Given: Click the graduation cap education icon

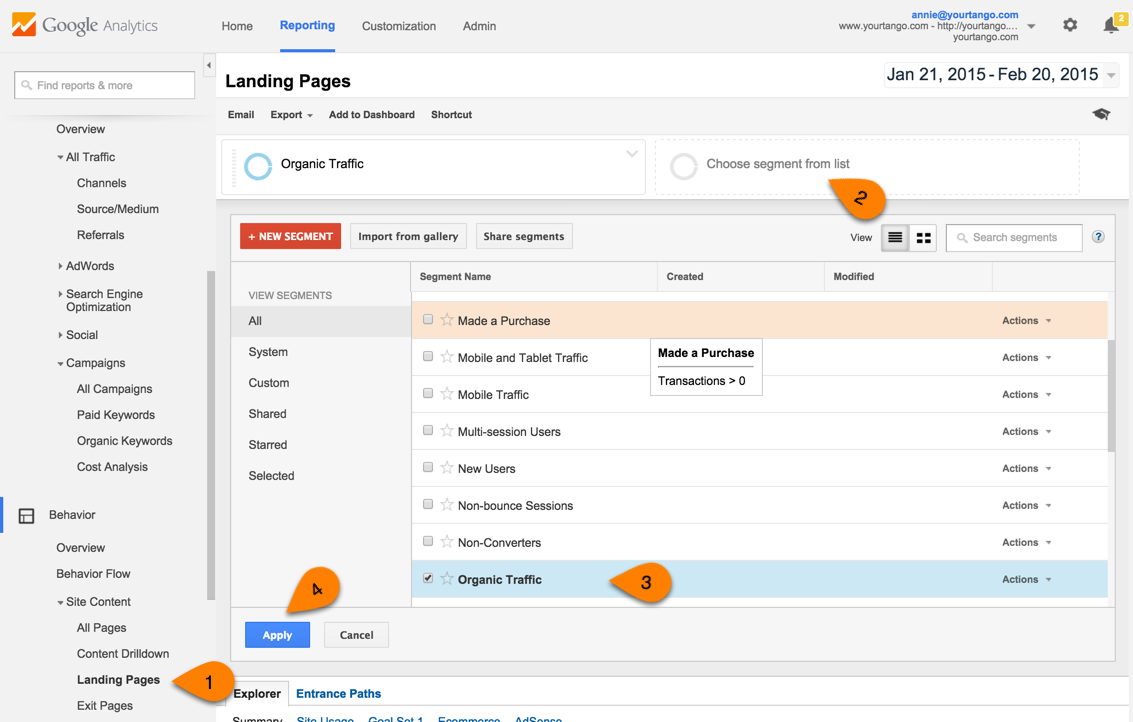Looking at the screenshot, I should click(x=1101, y=115).
